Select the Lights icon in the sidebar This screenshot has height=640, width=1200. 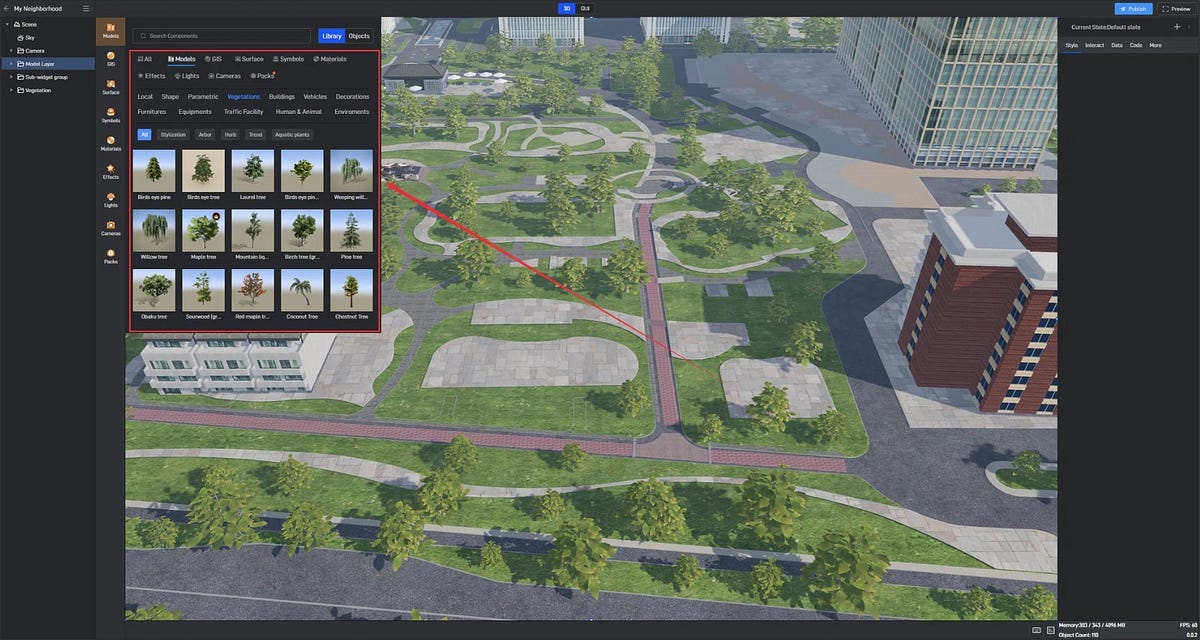click(x=110, y=201)
